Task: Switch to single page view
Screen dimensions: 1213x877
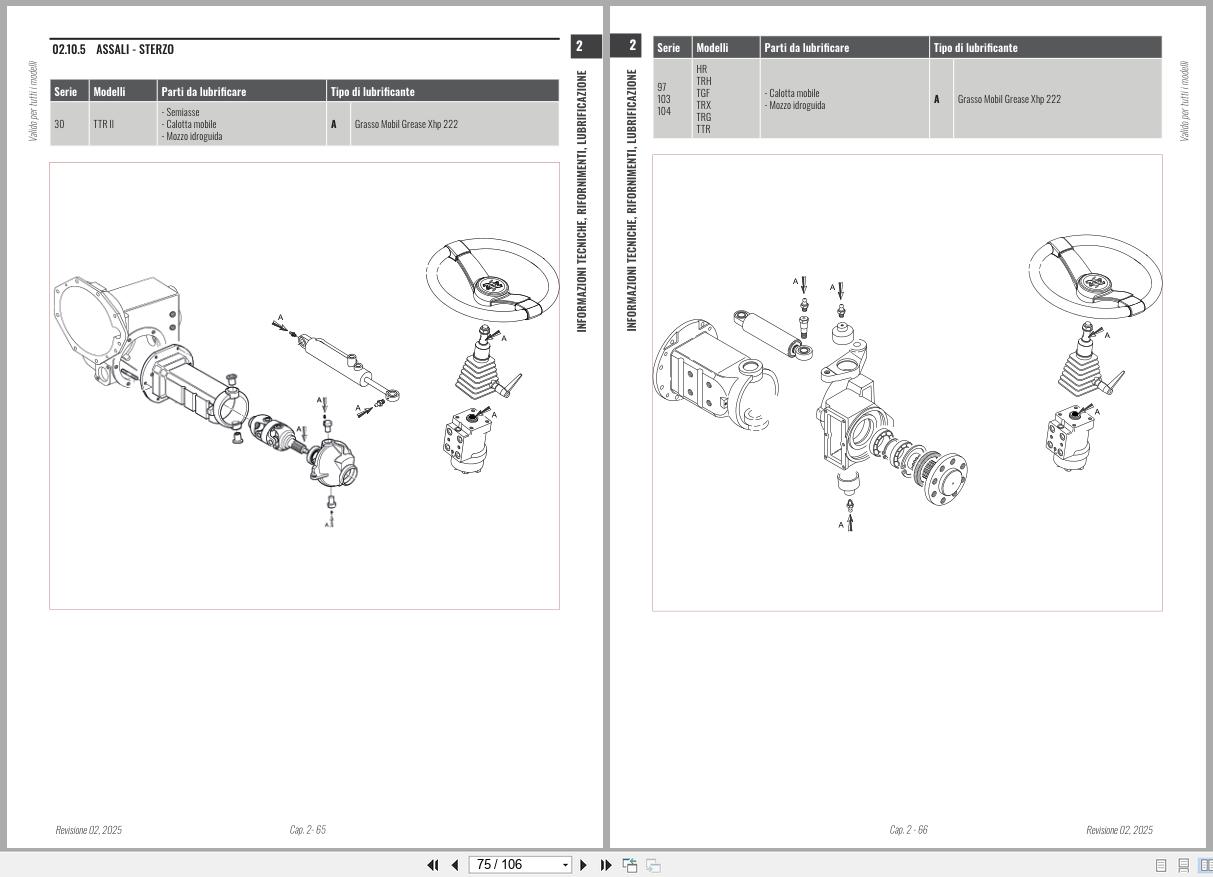Action: 1162,865
